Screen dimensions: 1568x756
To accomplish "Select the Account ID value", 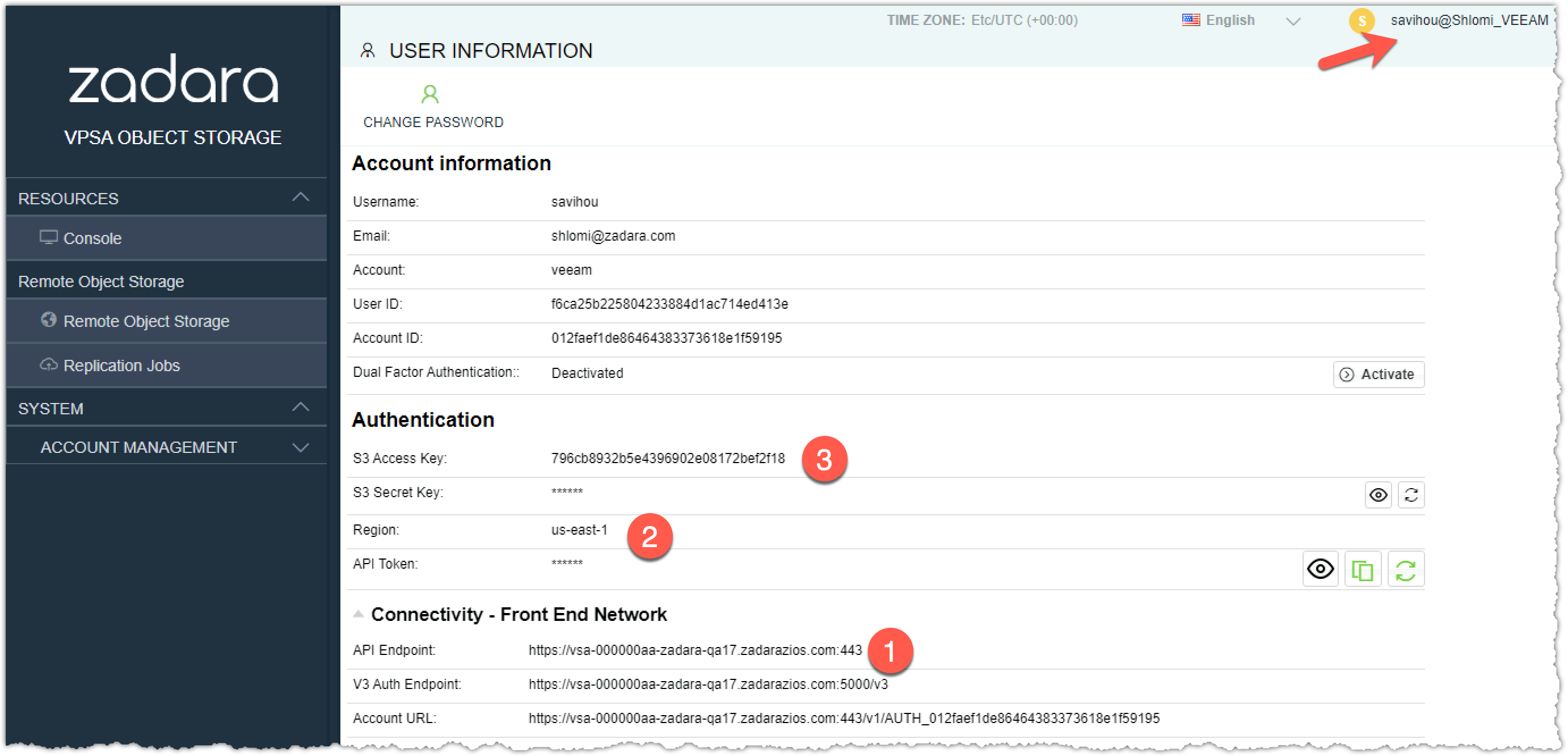I will coord(667,338).
